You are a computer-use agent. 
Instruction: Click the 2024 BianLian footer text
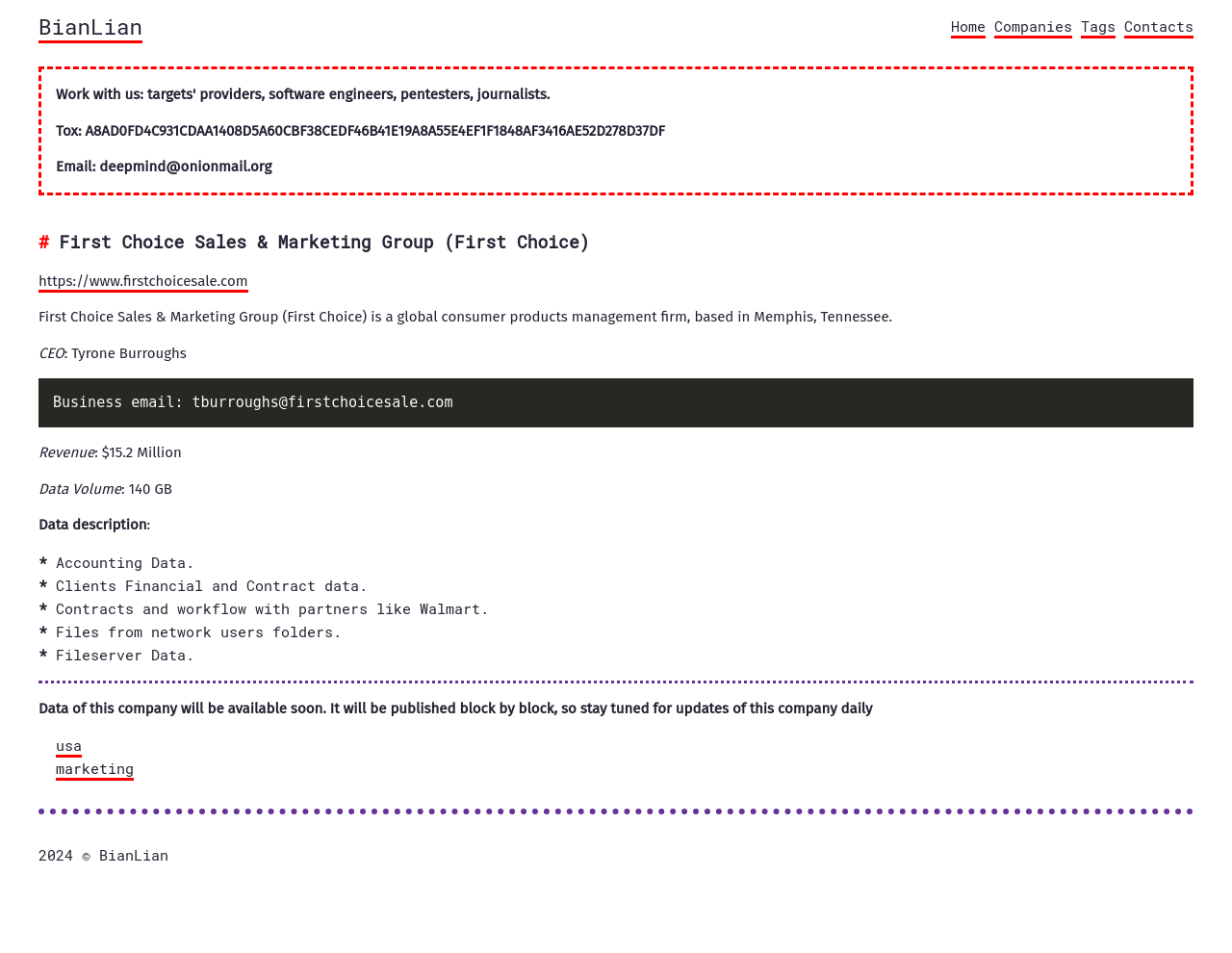point(103,856)
